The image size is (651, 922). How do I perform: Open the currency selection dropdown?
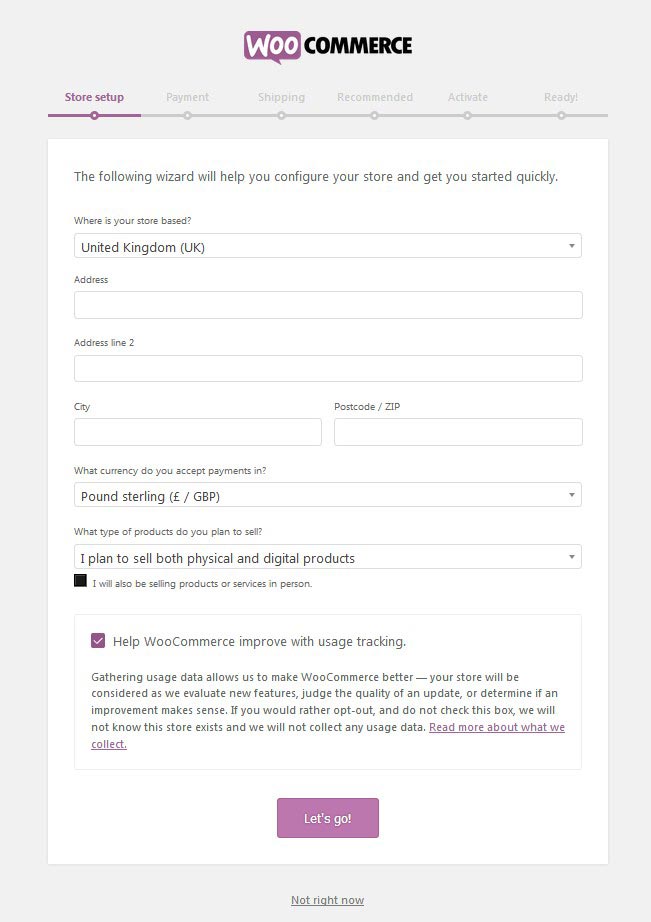click(327, 494)
